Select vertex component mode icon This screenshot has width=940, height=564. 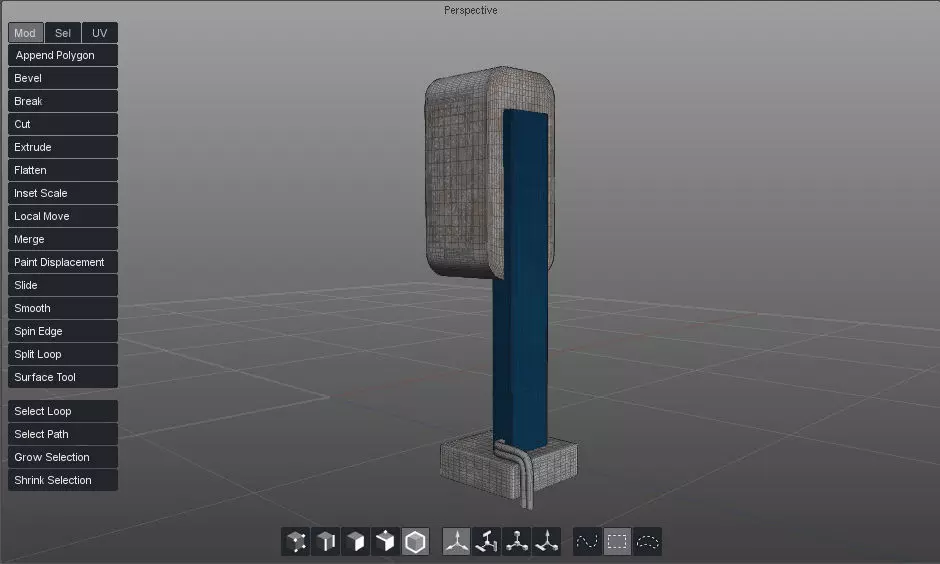(296, 542)
